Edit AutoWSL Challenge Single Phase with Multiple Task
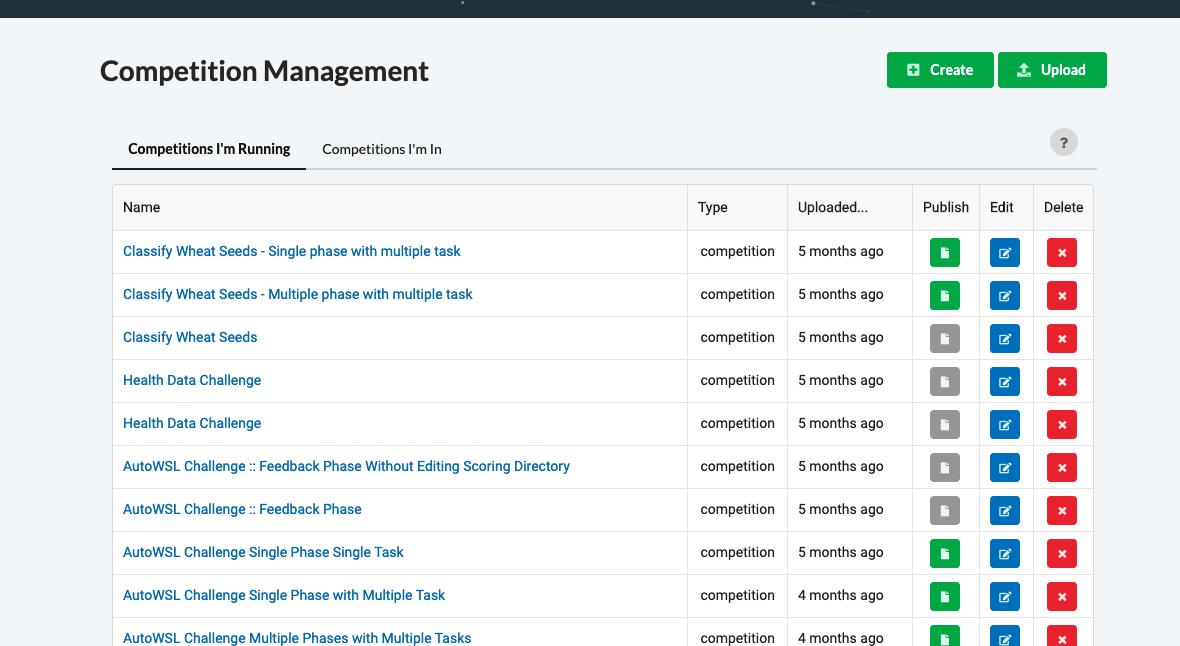This screenshot has height=646, width=1180. [x=1004, y=596]
